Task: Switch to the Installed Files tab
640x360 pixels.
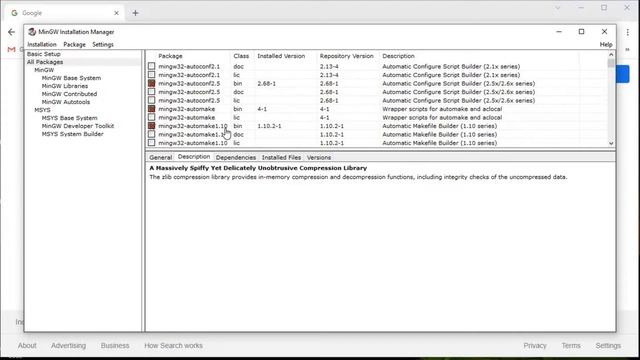Action: pos(281,158)
